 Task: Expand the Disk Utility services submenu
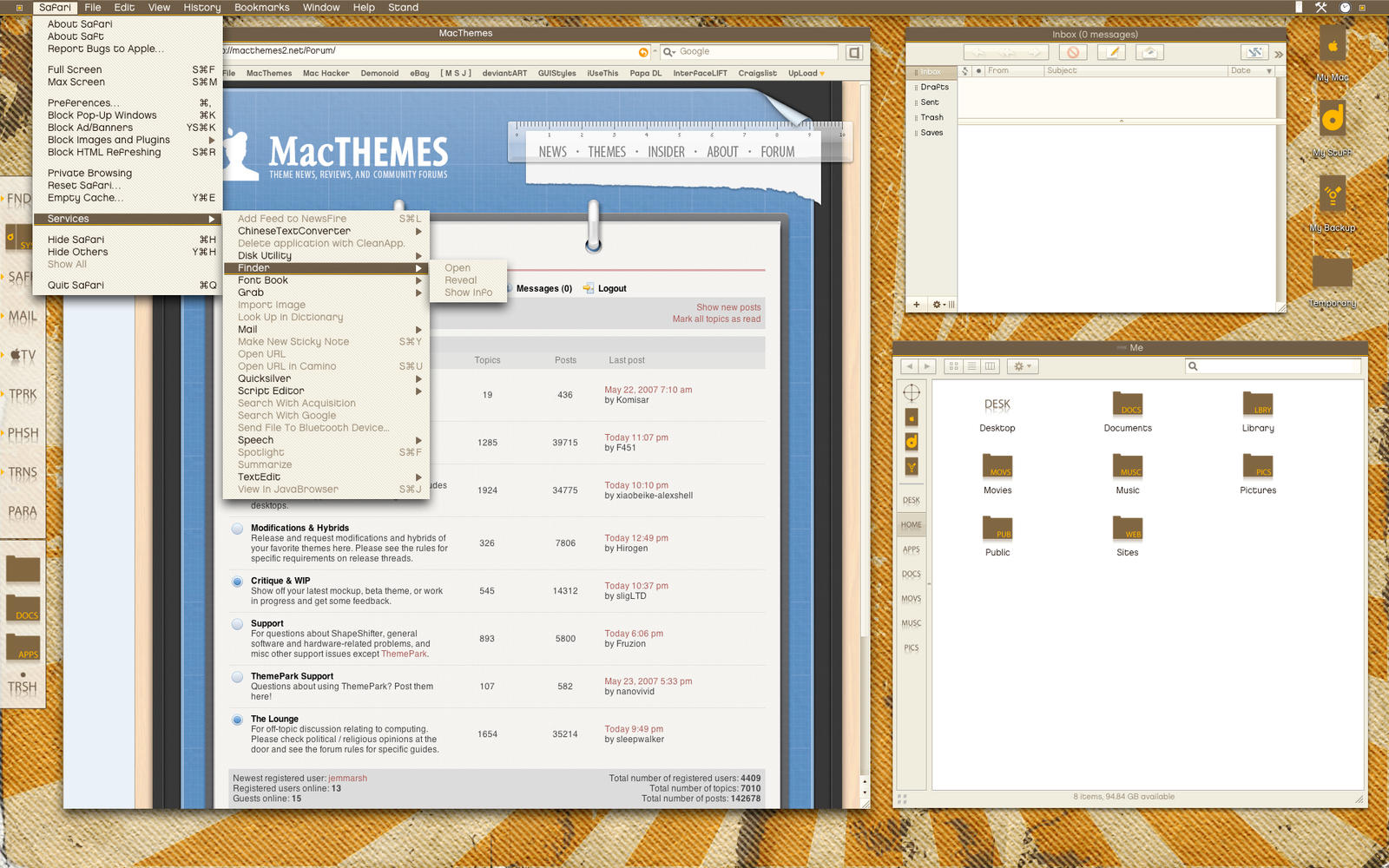327,256
